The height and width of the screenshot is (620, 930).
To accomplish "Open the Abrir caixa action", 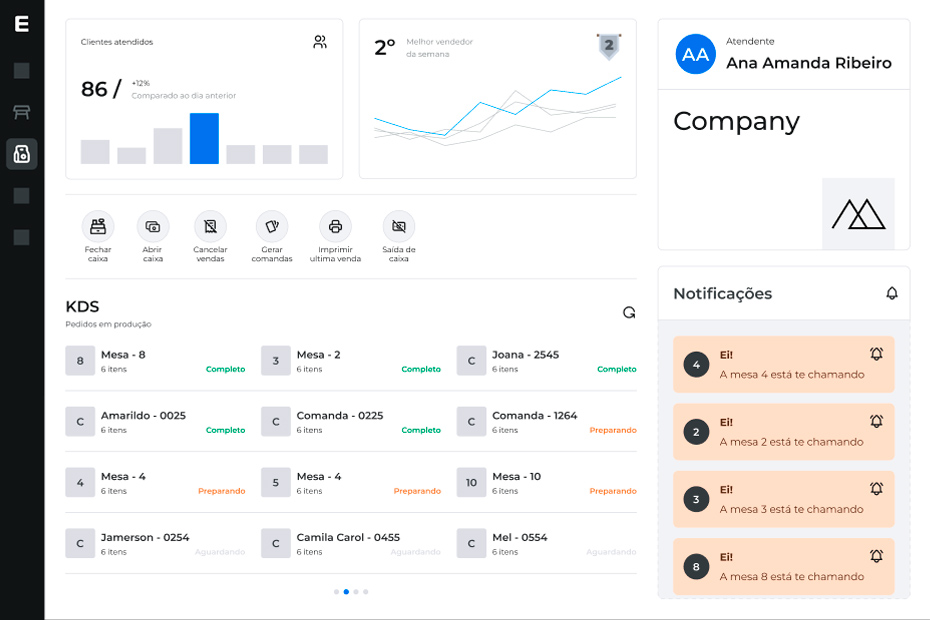I will point(153,227).
